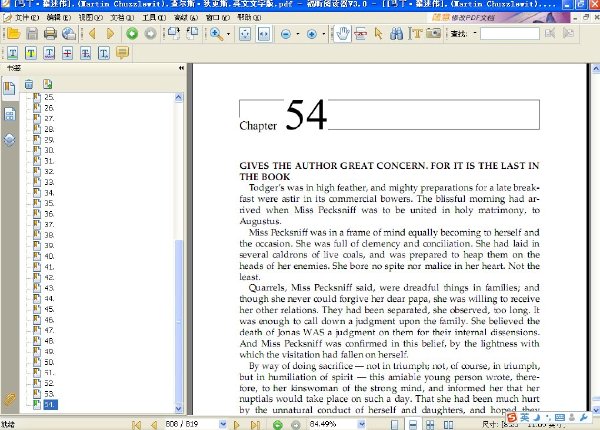Show the bookmarks panel tab

tap(10, 88)
